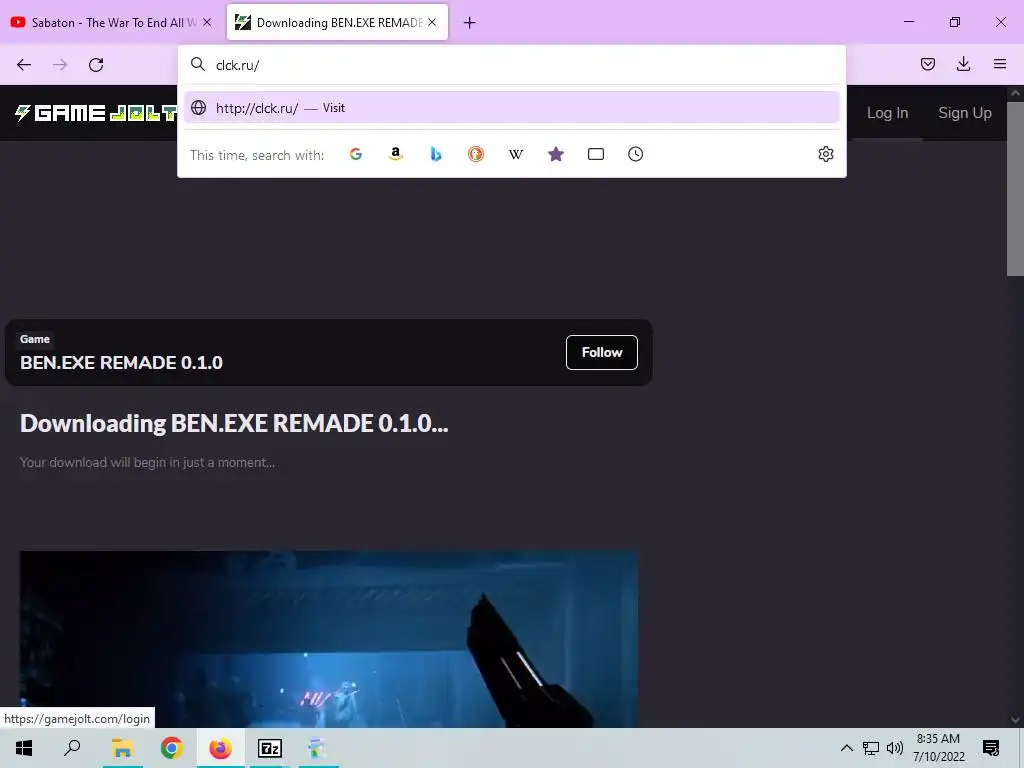Open Windows taskbar search
Image resolution: width=1024 pixels, height=768 pixels.
pos(72,748)
